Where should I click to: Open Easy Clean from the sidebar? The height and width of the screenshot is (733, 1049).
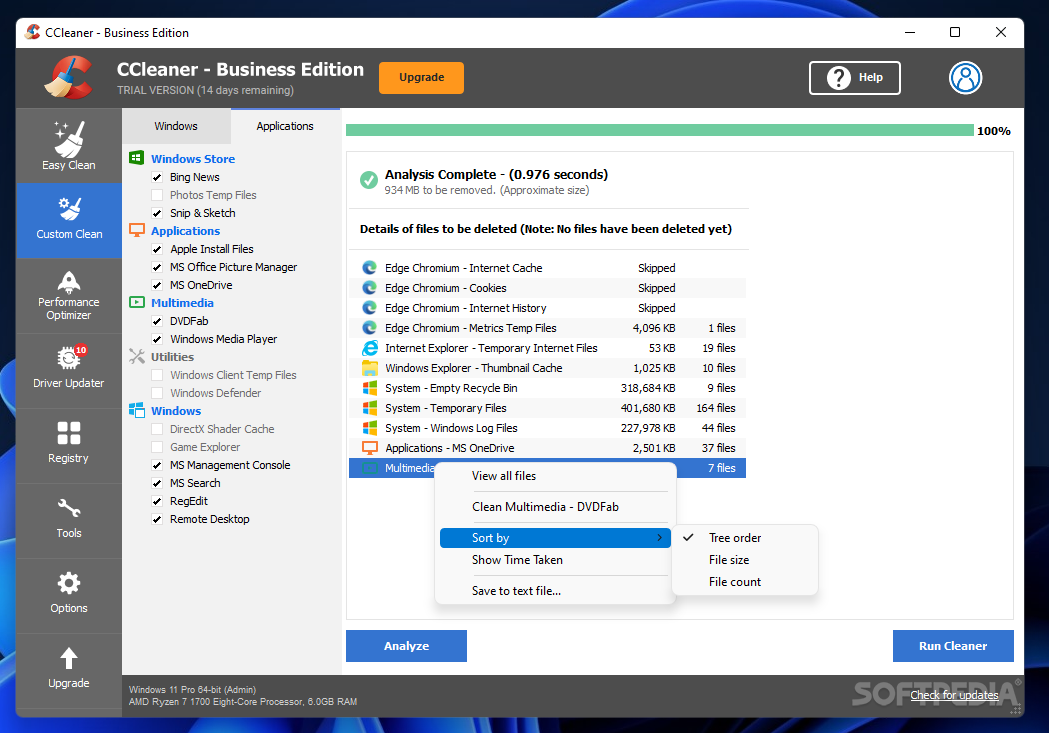pos(69,146)
